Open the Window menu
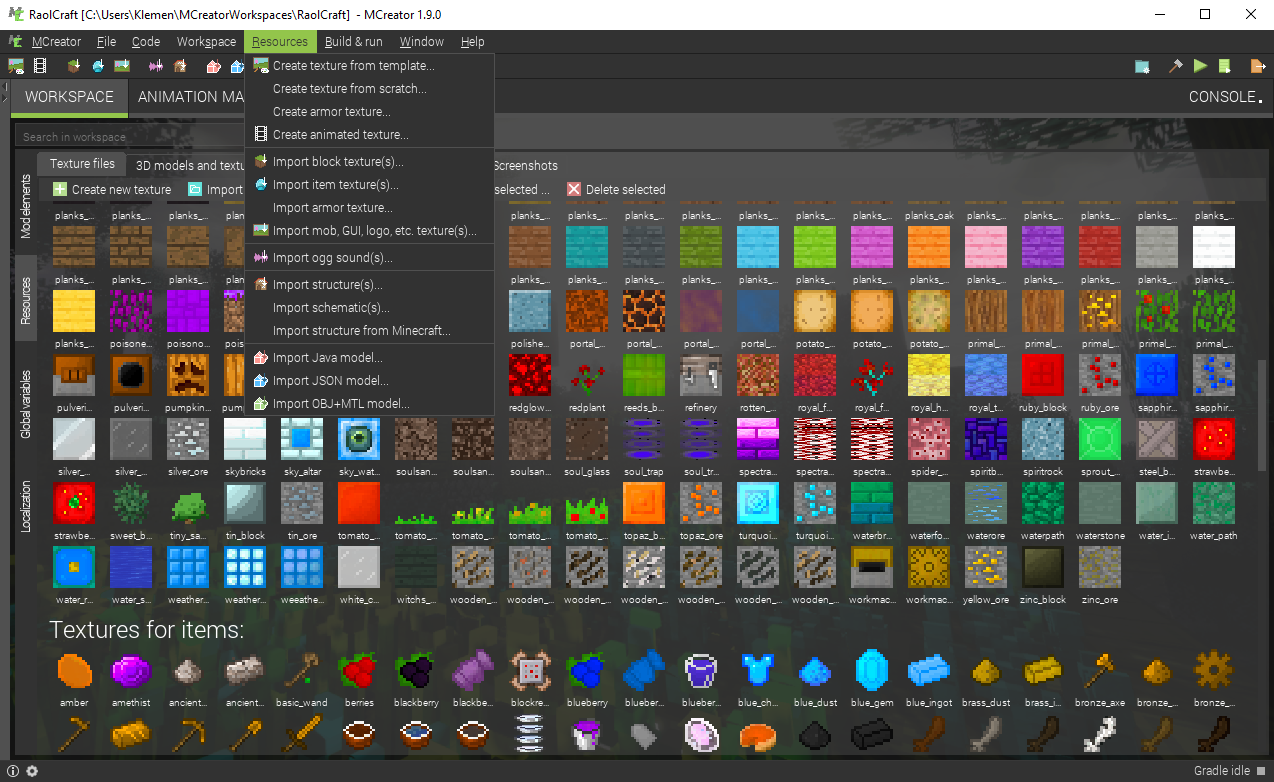This screenshot has width=1274, height=782. [421, 42]
